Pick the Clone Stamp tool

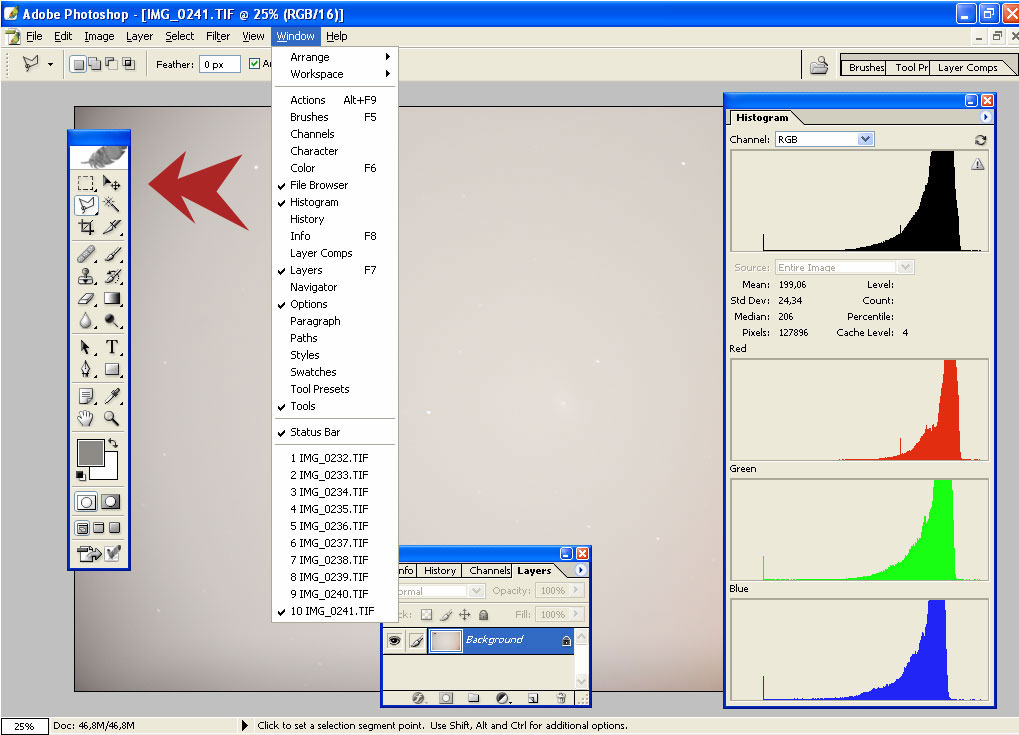coord(86,276)
